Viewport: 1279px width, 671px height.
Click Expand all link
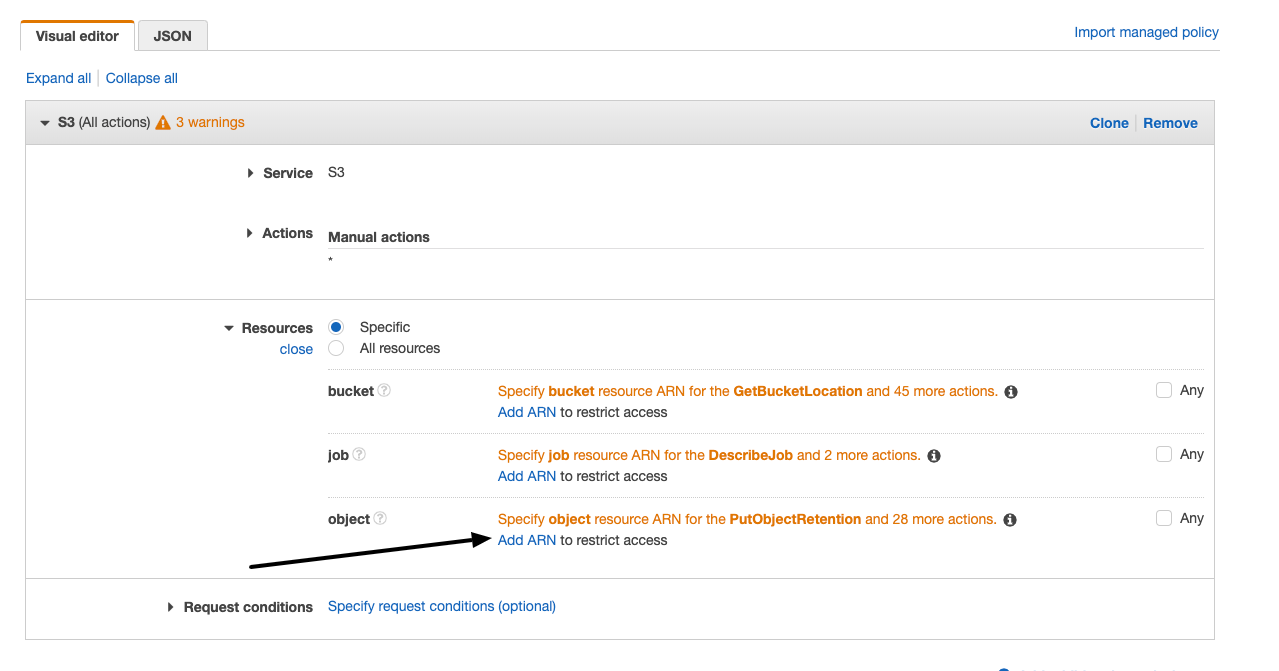[x=58, y=78]
